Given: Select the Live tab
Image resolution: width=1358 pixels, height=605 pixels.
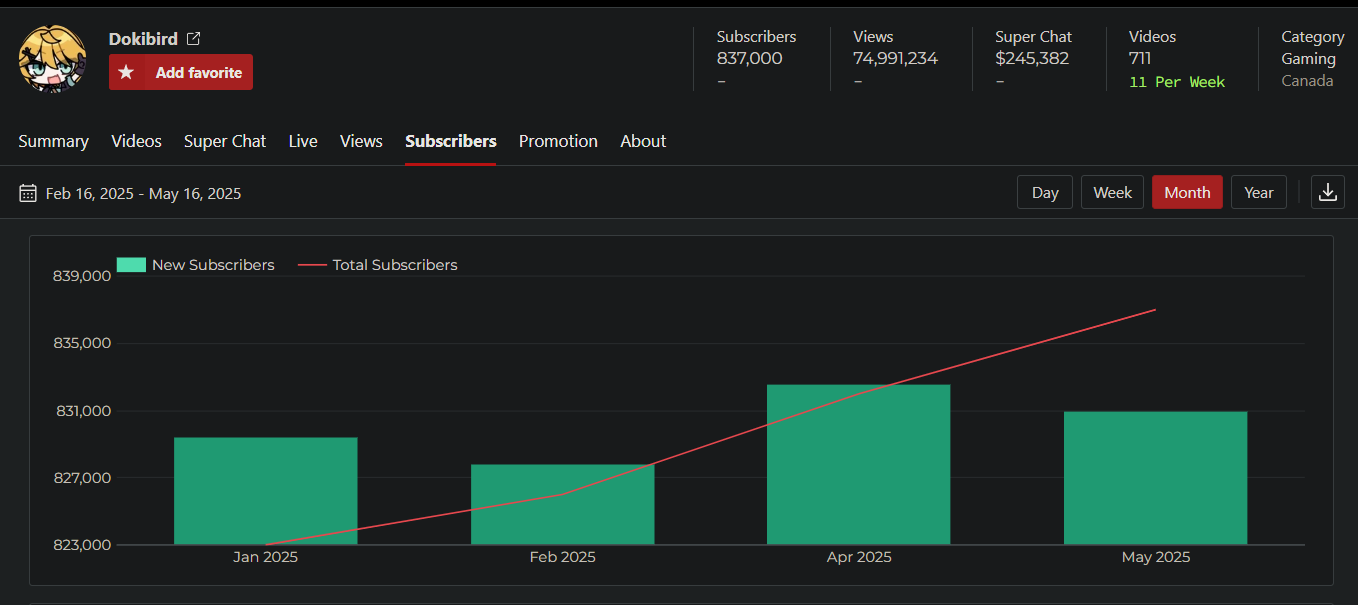Looking at the screenshot, I should click(x=303, y=141).
